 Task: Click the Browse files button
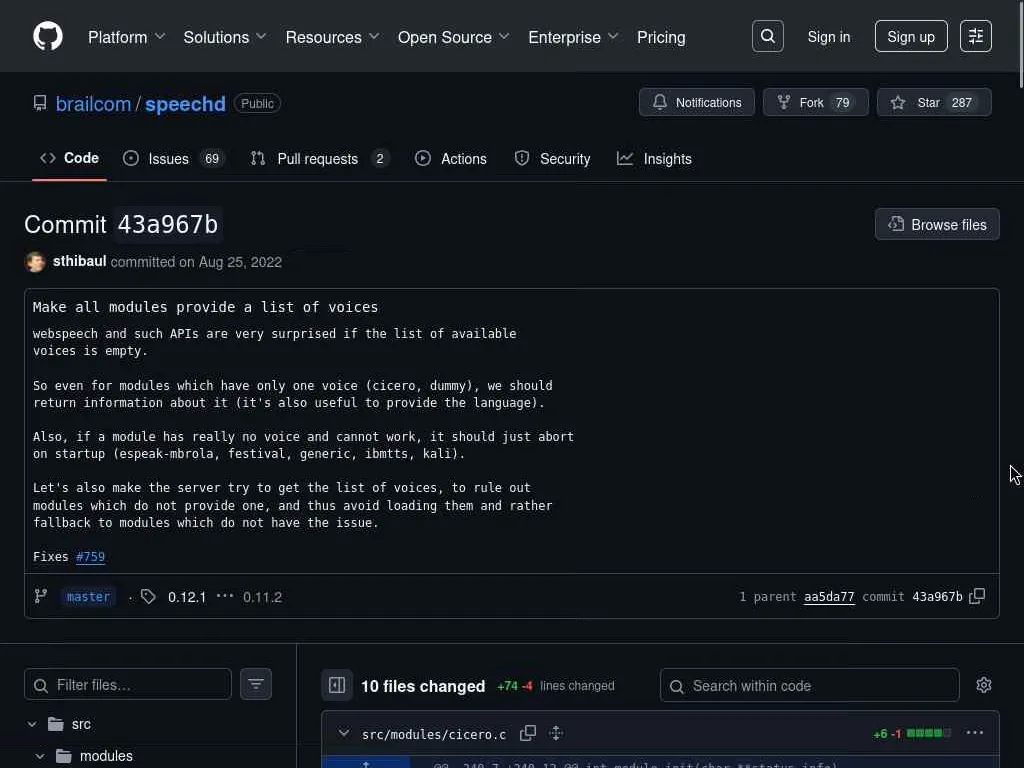(936, 225)
